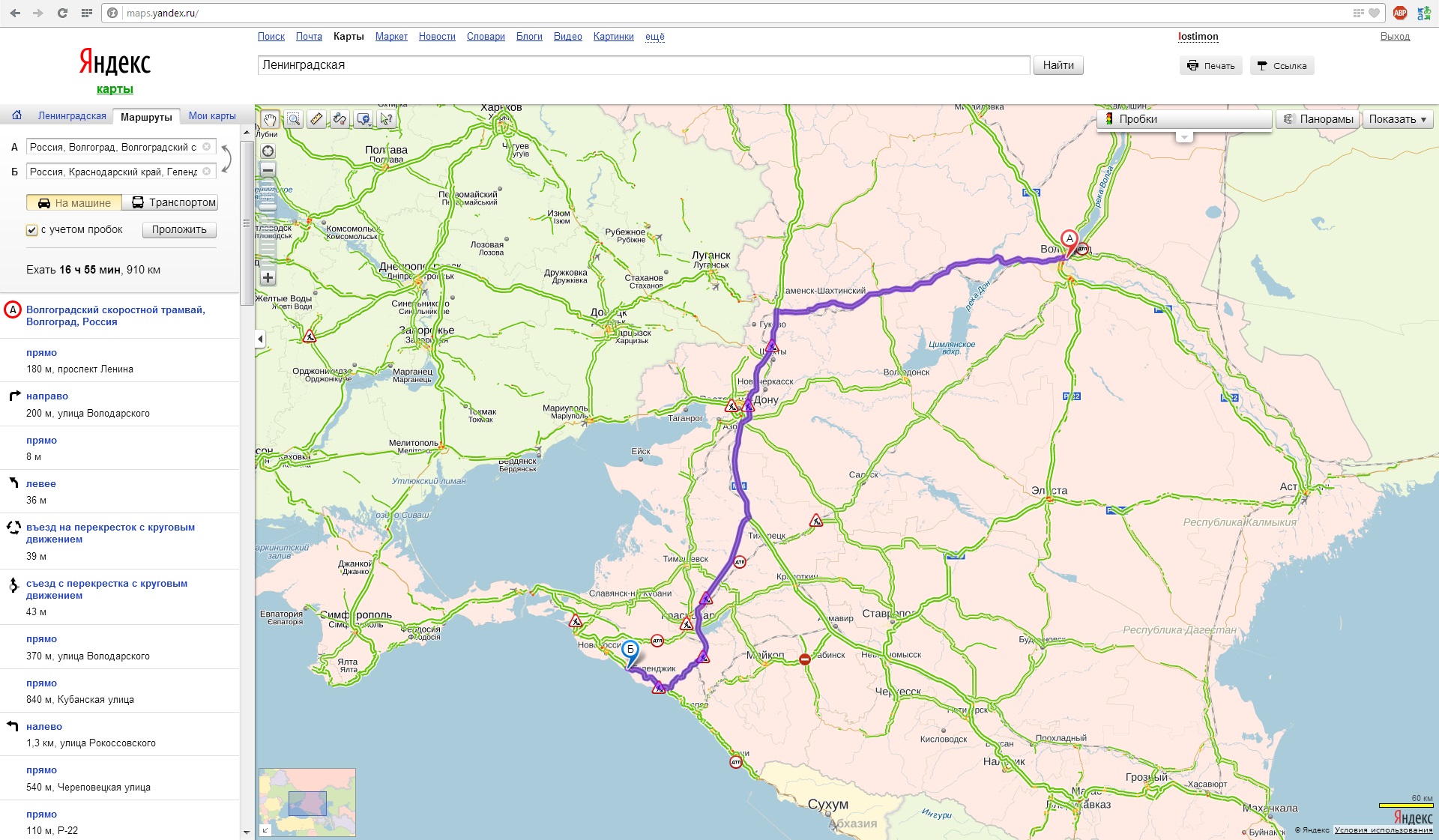This screenshot has height=840, width=1439.
Task: Open Картинки in top menu
Action: point(613,36)
